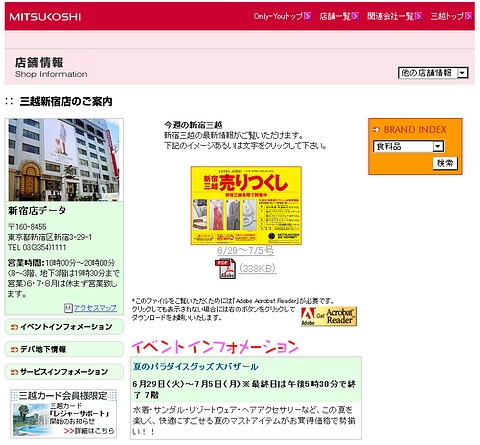Screen dimensions: 480x445
Task: Open the Only-You top link
Action: (278, 16)
